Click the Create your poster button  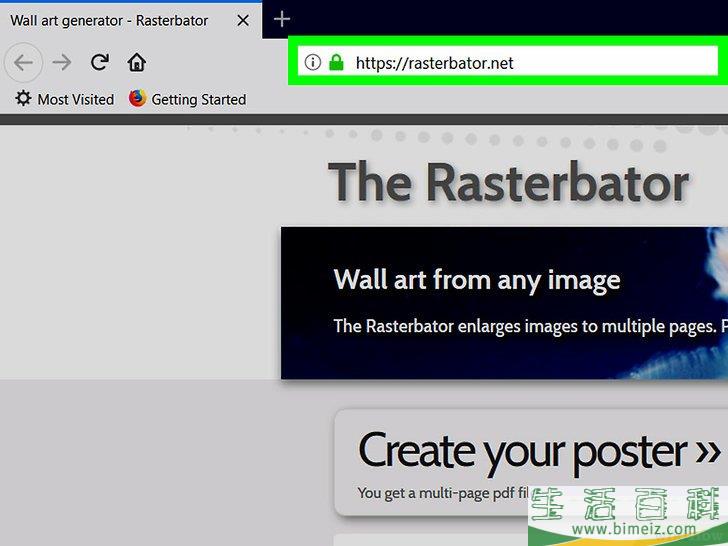(x=531, y=462)
